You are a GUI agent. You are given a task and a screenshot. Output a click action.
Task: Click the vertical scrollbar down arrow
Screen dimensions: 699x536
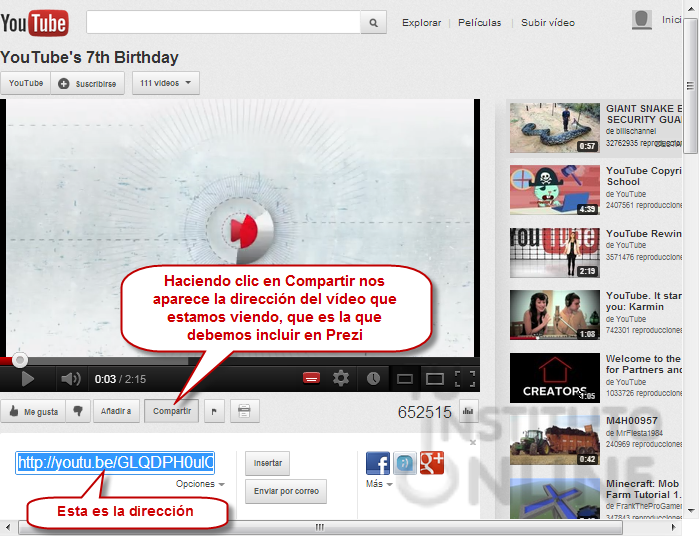pyautogui.click(x=691, y=511)
